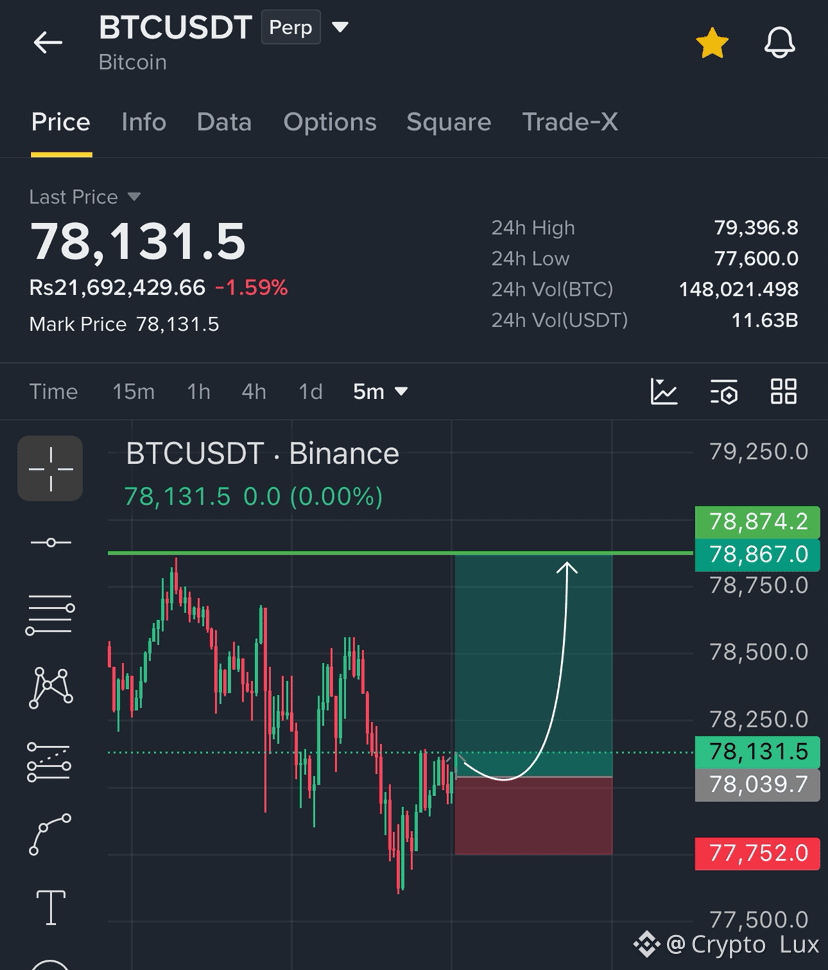The height and width of the screenshot is (970, 828).
Task: Select the parallel lines Fibonacci tool
Action: (x=50, y=614)
